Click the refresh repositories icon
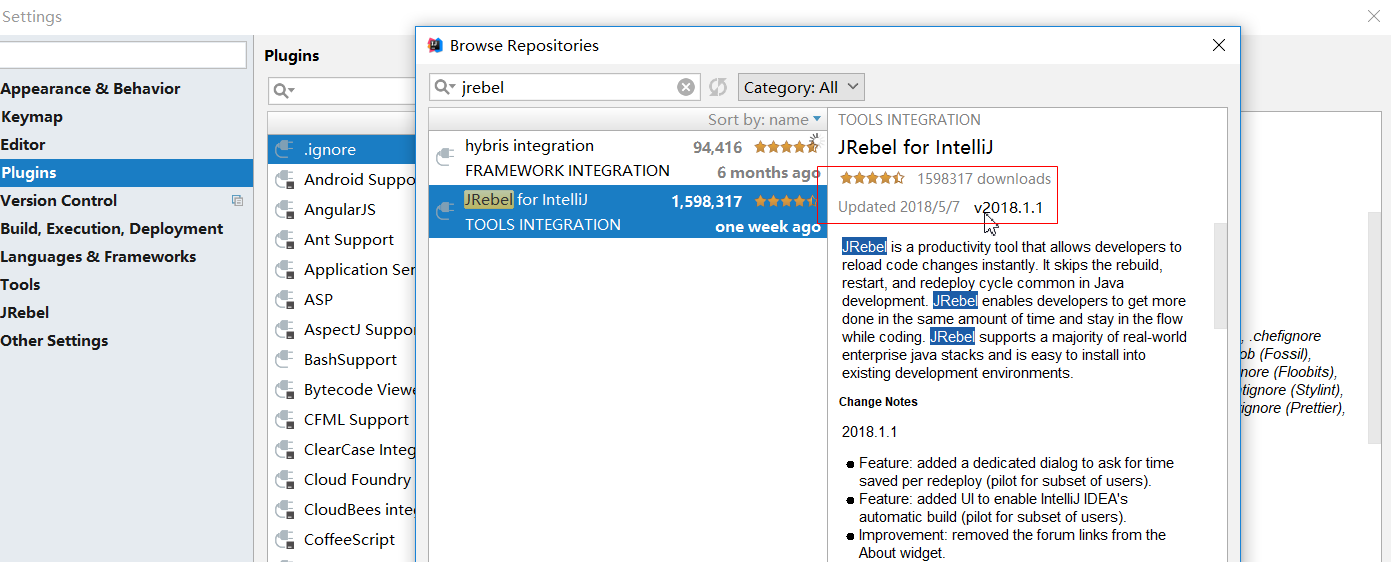 pos(717,87)
